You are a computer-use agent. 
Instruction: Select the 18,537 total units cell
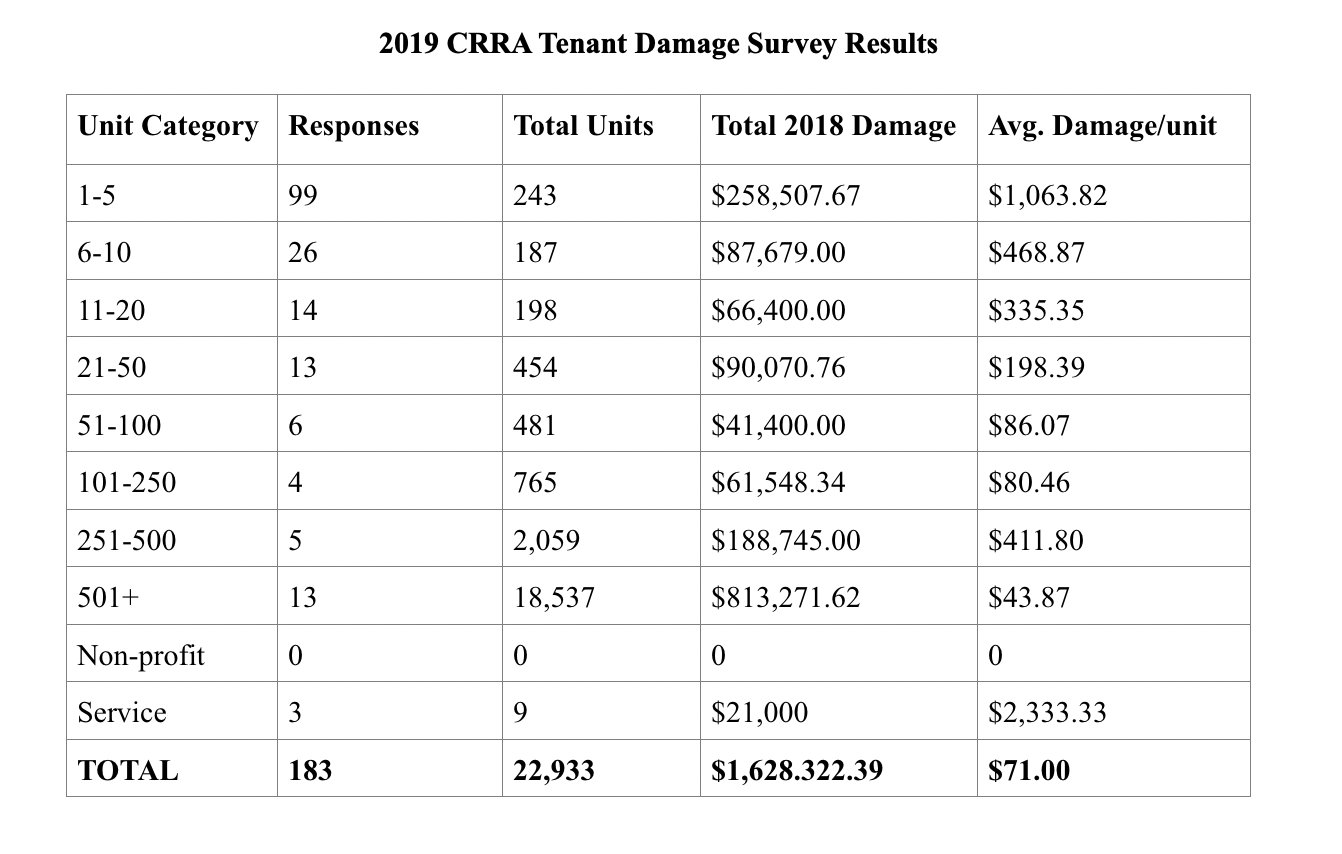point(601,597)
